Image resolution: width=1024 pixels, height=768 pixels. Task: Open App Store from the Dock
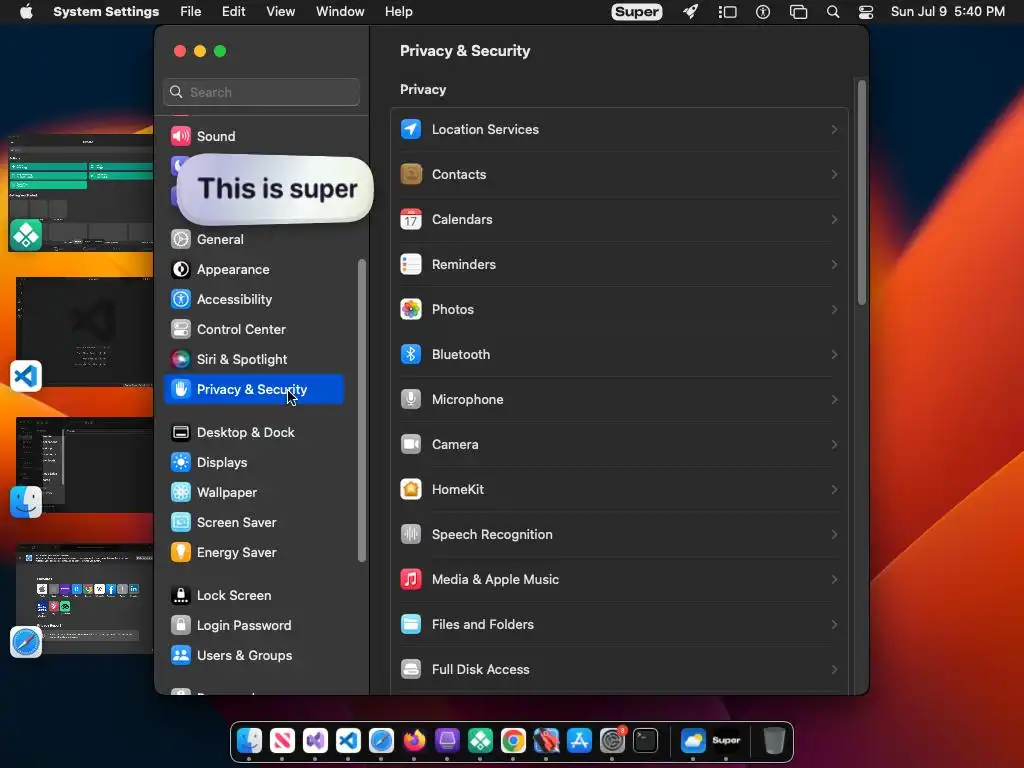(x=579, y=741)
